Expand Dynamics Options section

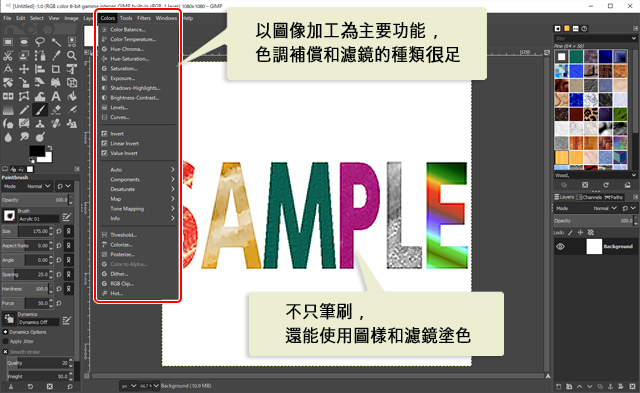(5, 332)
